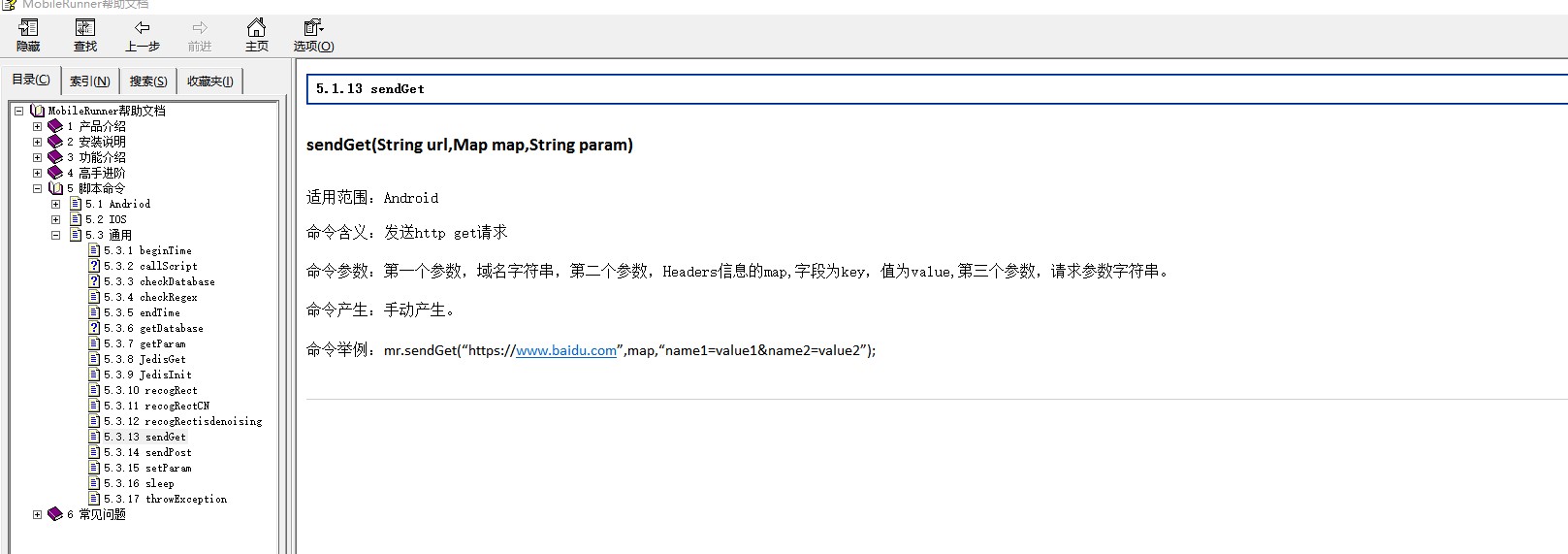Screen dimensions: 1568x554
Task: Click the page icon for 5.1 Andriod
Action: click(76, 204)
